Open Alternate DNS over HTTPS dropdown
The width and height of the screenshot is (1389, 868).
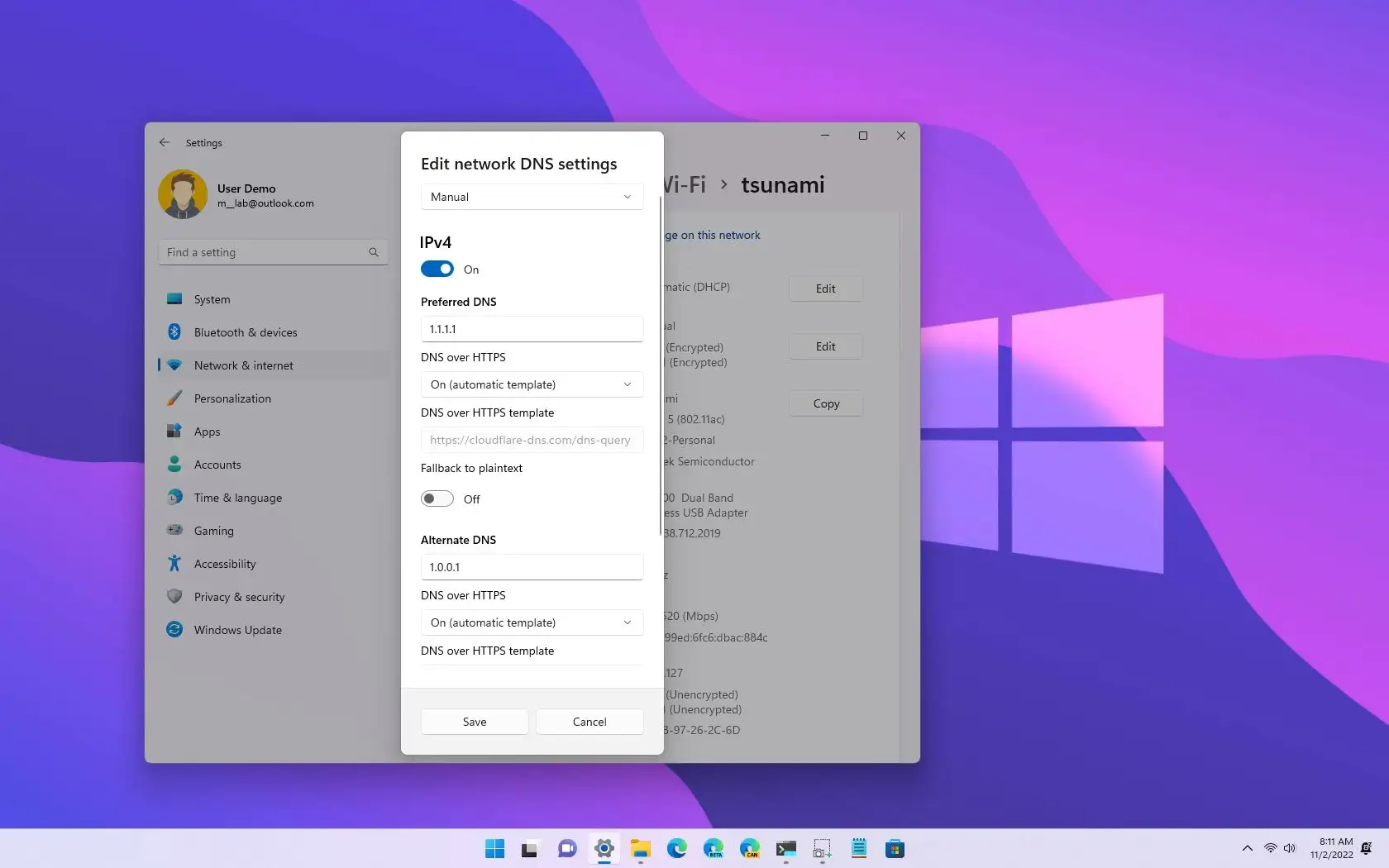[532, 622]
